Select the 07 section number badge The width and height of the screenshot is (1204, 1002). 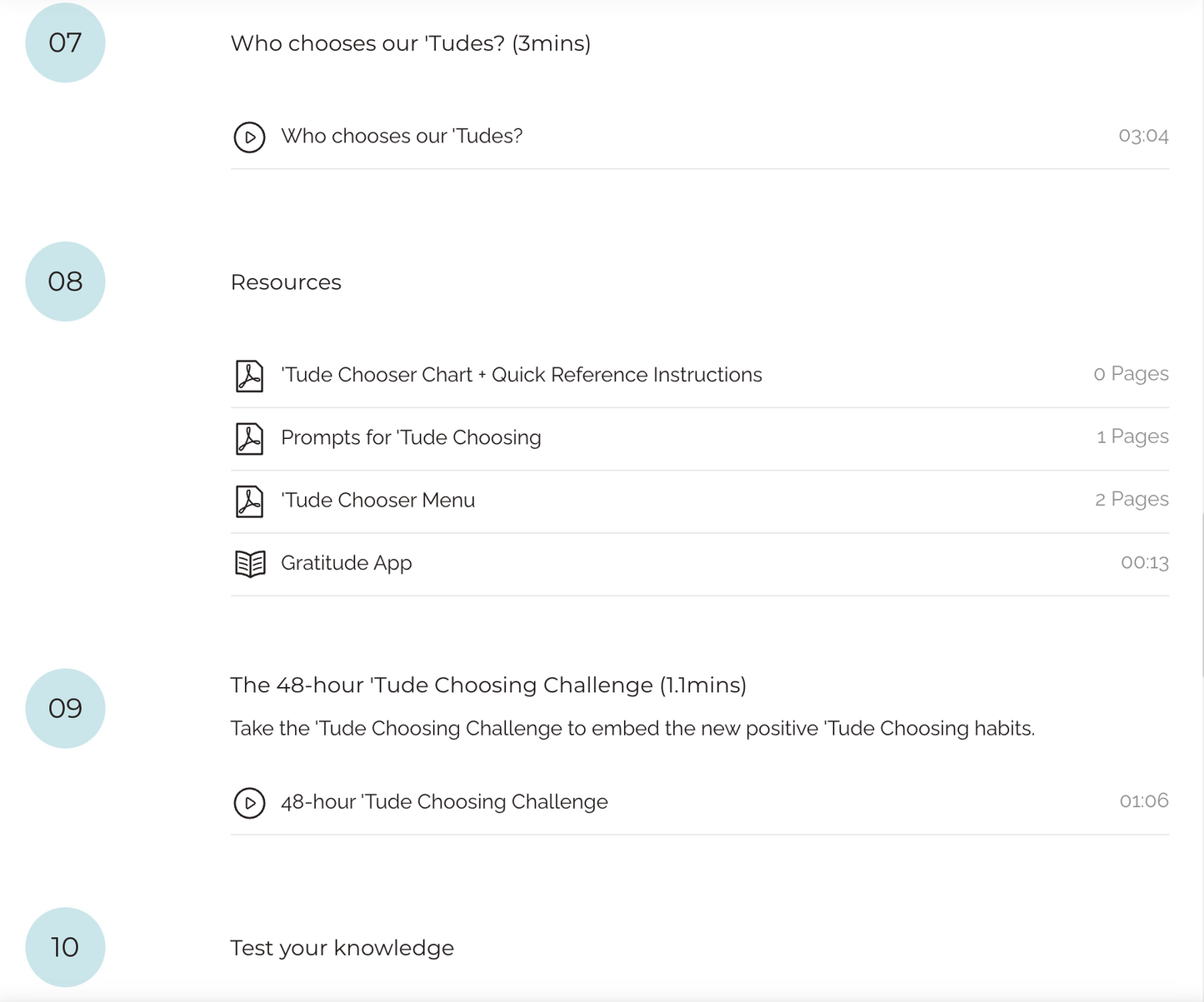tap(65, 42)
